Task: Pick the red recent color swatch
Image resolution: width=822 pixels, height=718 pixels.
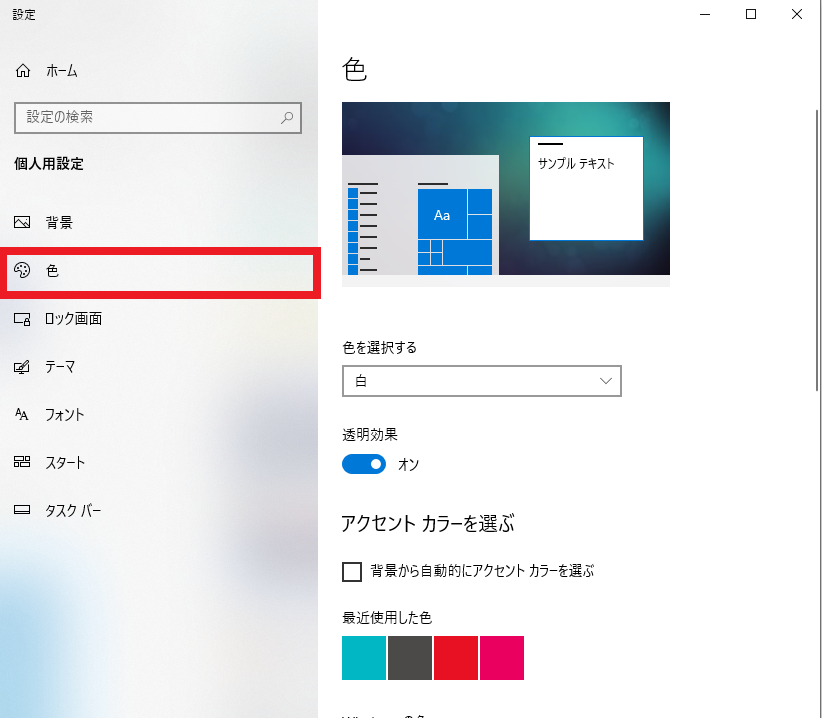Action: pyautogui.click(x=456, y=658)
